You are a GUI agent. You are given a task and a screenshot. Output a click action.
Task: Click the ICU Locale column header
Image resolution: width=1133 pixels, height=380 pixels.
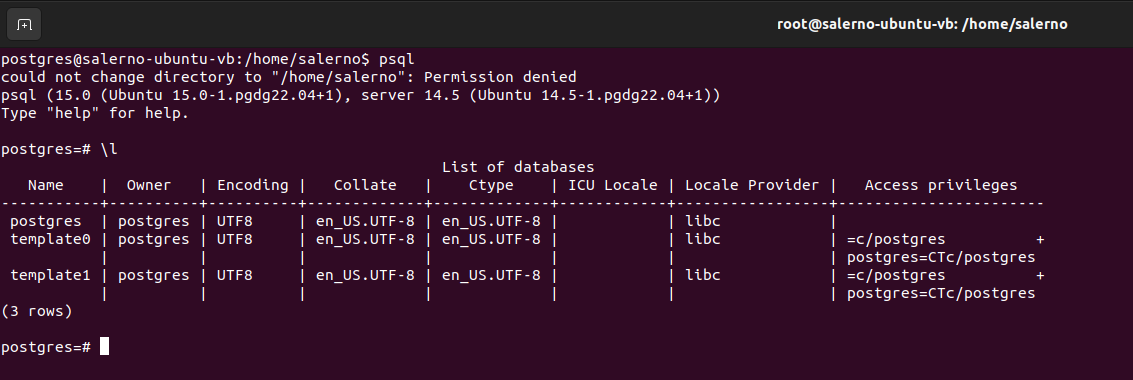[x=613, y=185]
